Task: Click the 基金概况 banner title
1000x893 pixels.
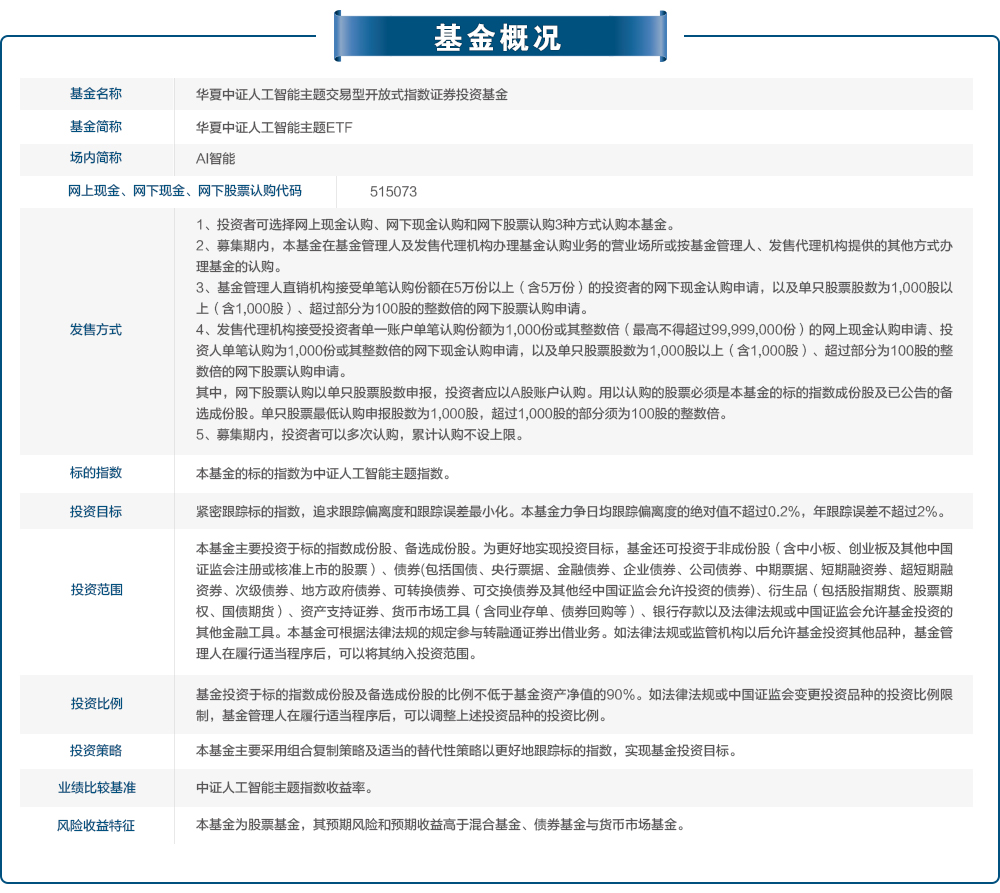Action: click(497, 38)
